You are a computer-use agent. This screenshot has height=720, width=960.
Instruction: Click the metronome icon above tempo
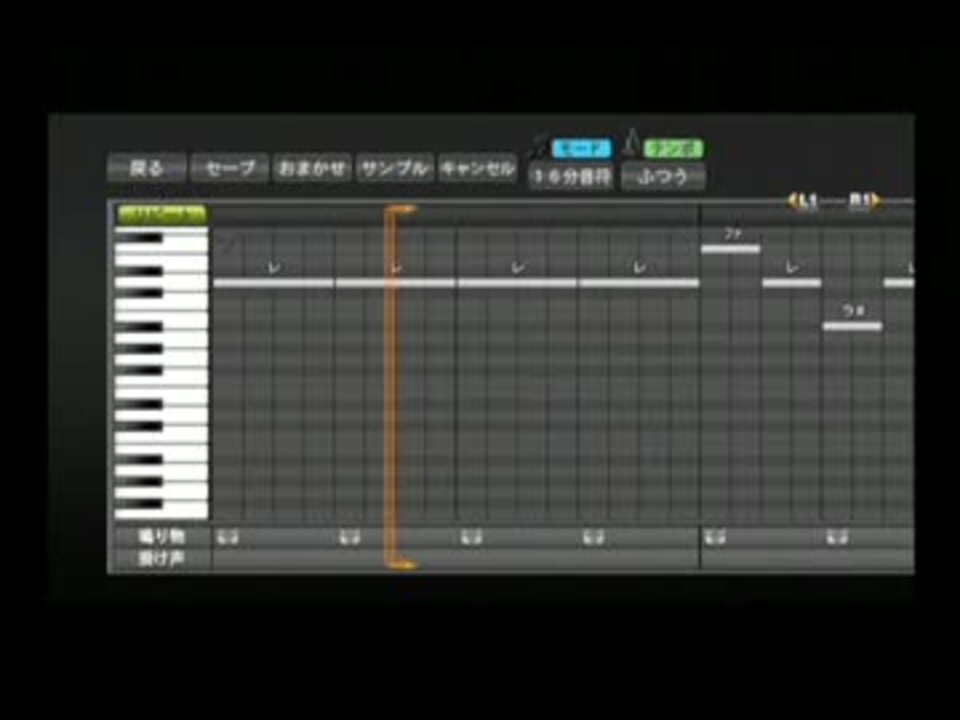(631, 142)
